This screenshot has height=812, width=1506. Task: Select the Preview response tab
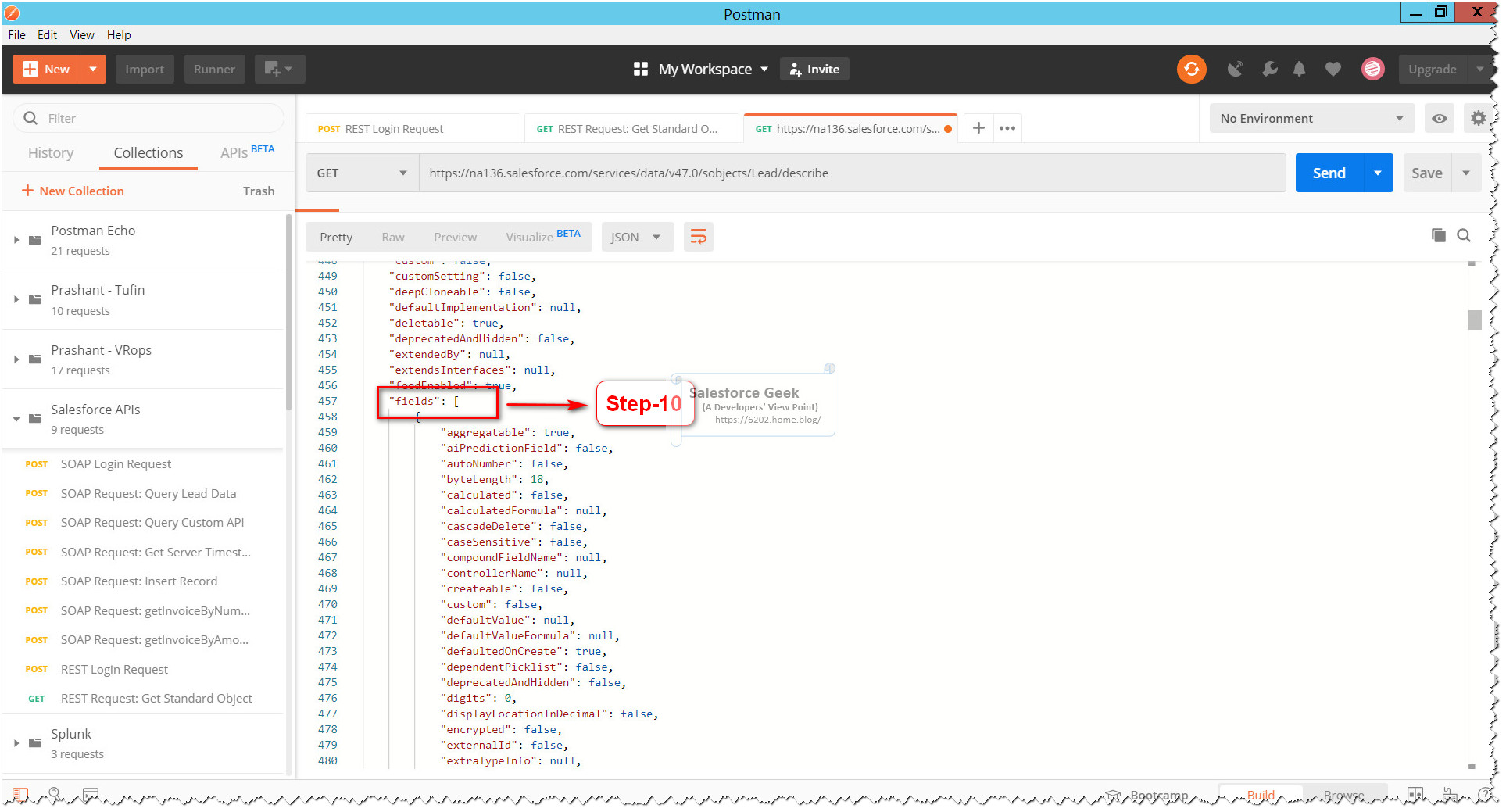[x=455, y=238]
